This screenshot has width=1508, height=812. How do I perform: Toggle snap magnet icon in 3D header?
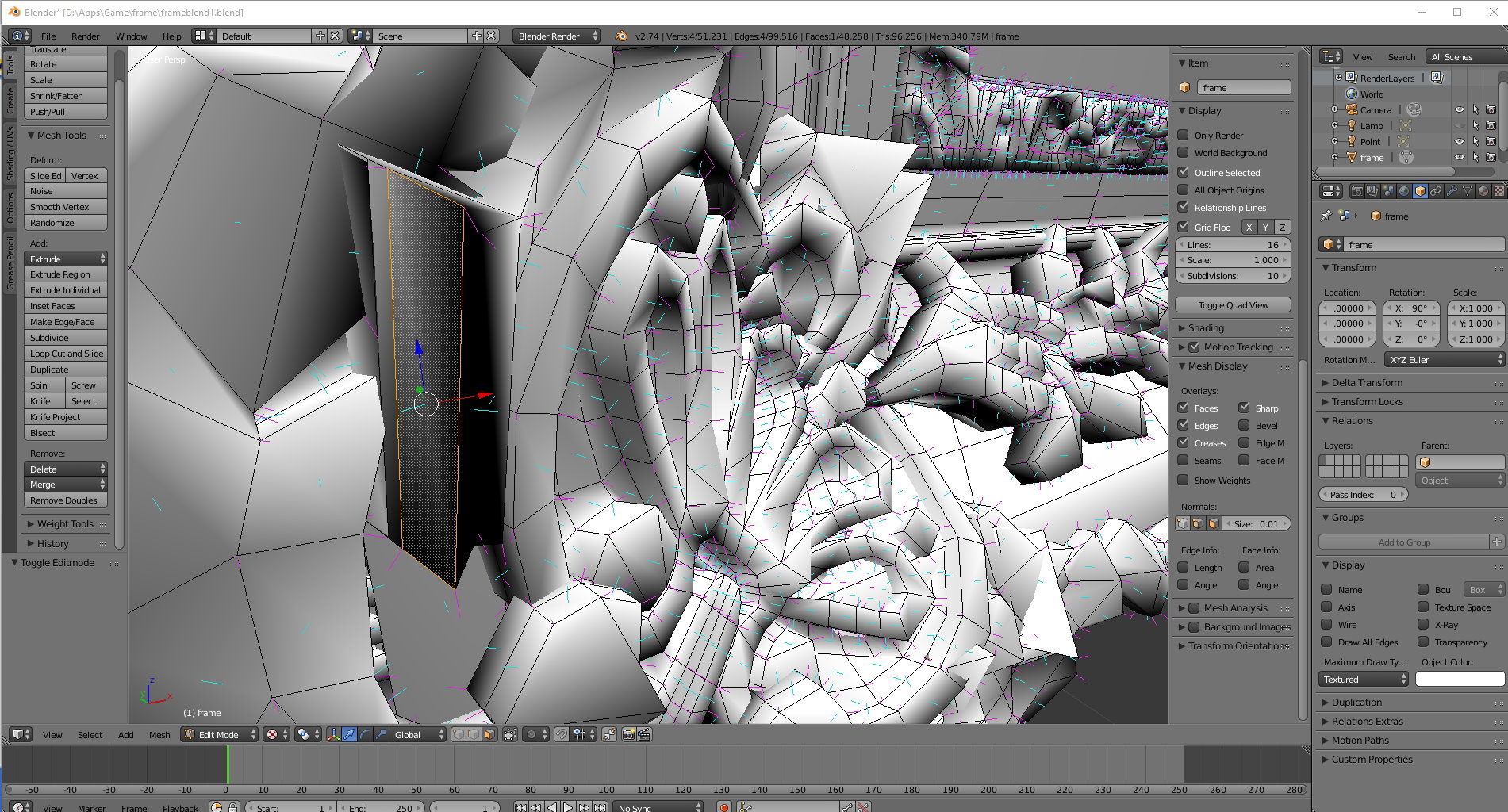coord(562,734)
